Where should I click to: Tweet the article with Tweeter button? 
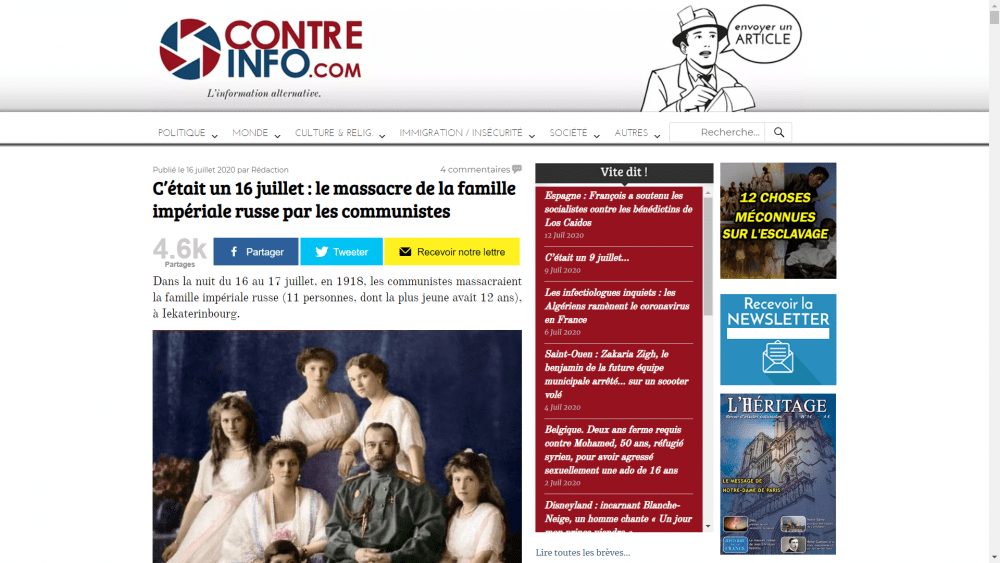pos(341,252)
